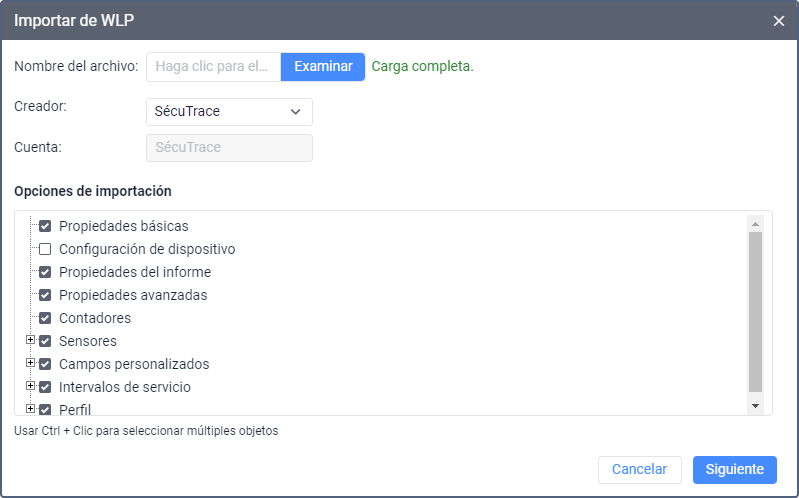Uncheck Propiedades básicas checkbox

pyautogui.click(x=45, y=226)
